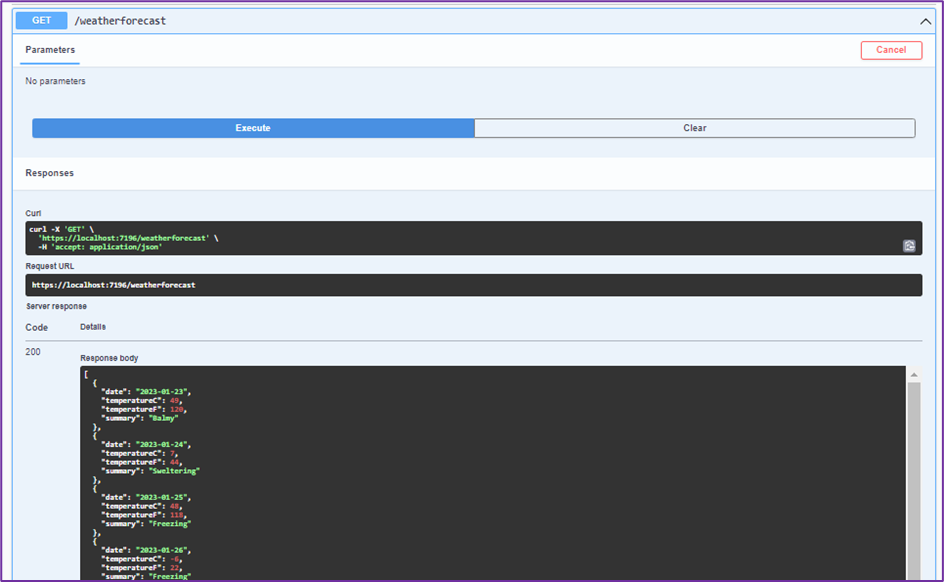944x582 pixels.
Task: Collapse the weatherforecast operation chevron
Action: point(925,22)
